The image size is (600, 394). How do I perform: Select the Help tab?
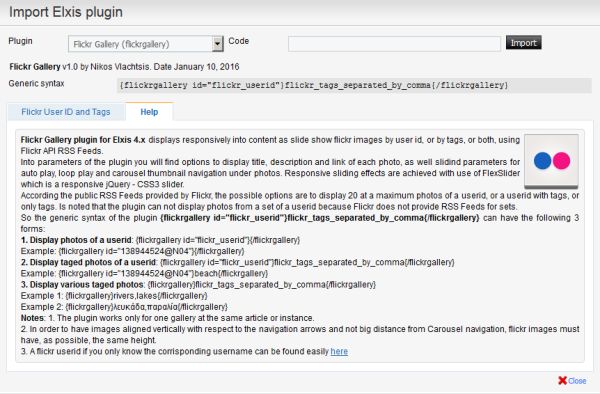click(x=149, y=112)
